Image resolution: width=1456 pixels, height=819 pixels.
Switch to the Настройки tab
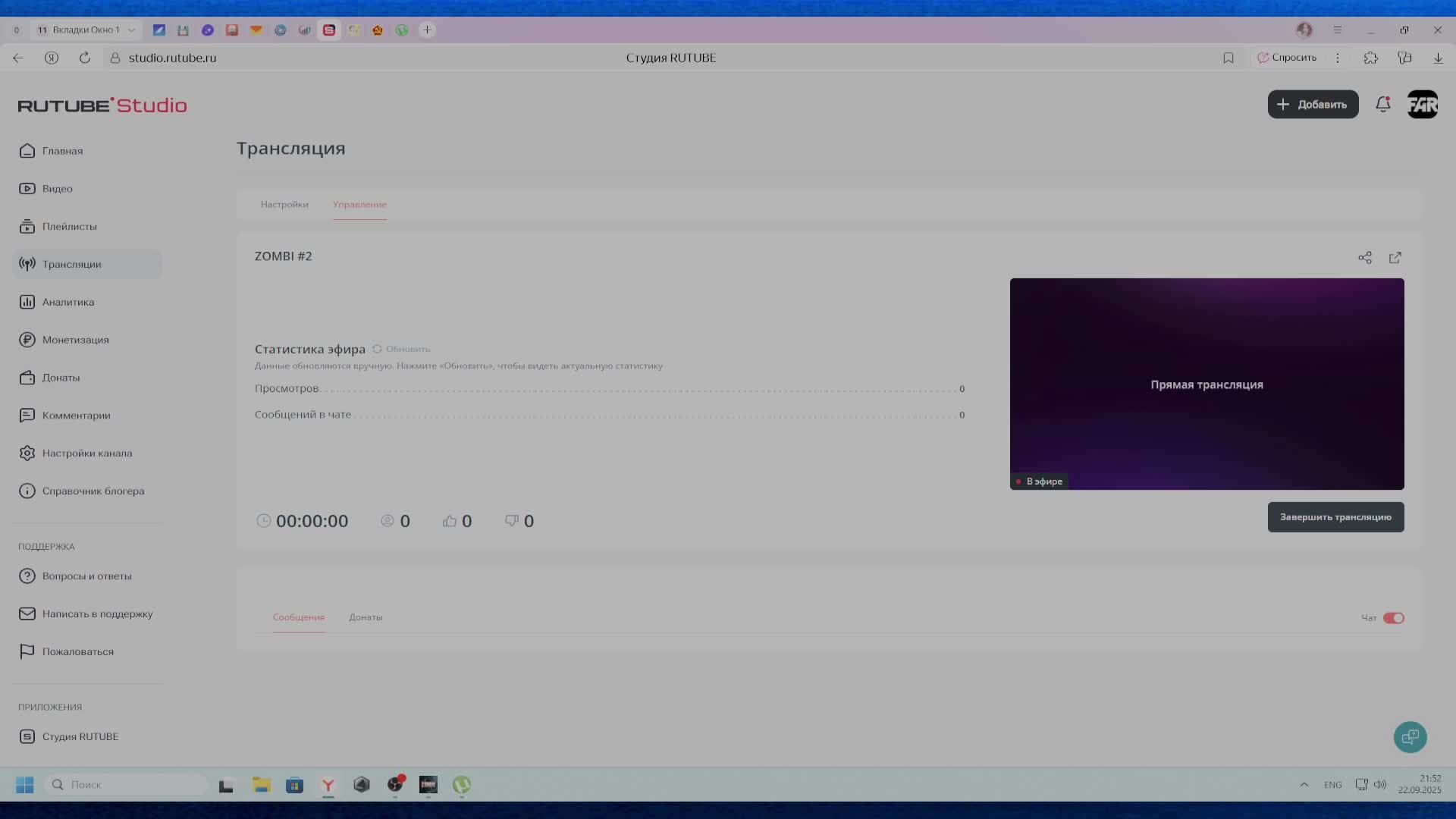pos(284,205)
